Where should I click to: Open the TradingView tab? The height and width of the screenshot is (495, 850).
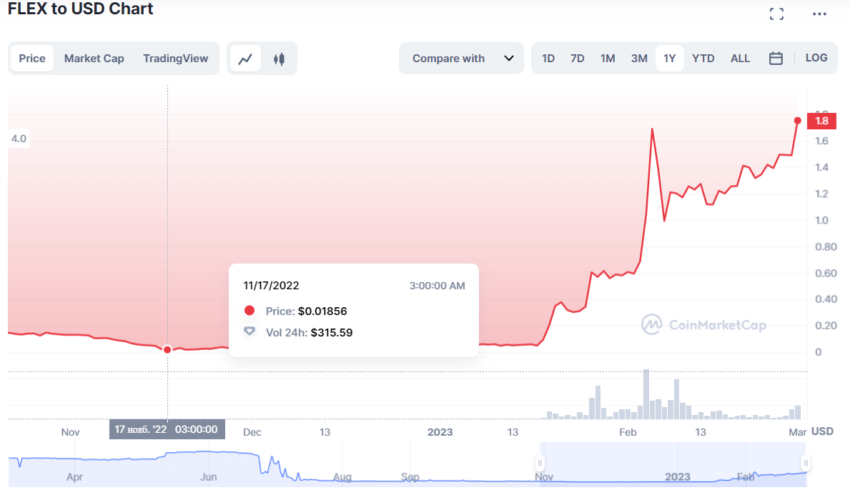[175, 58]
